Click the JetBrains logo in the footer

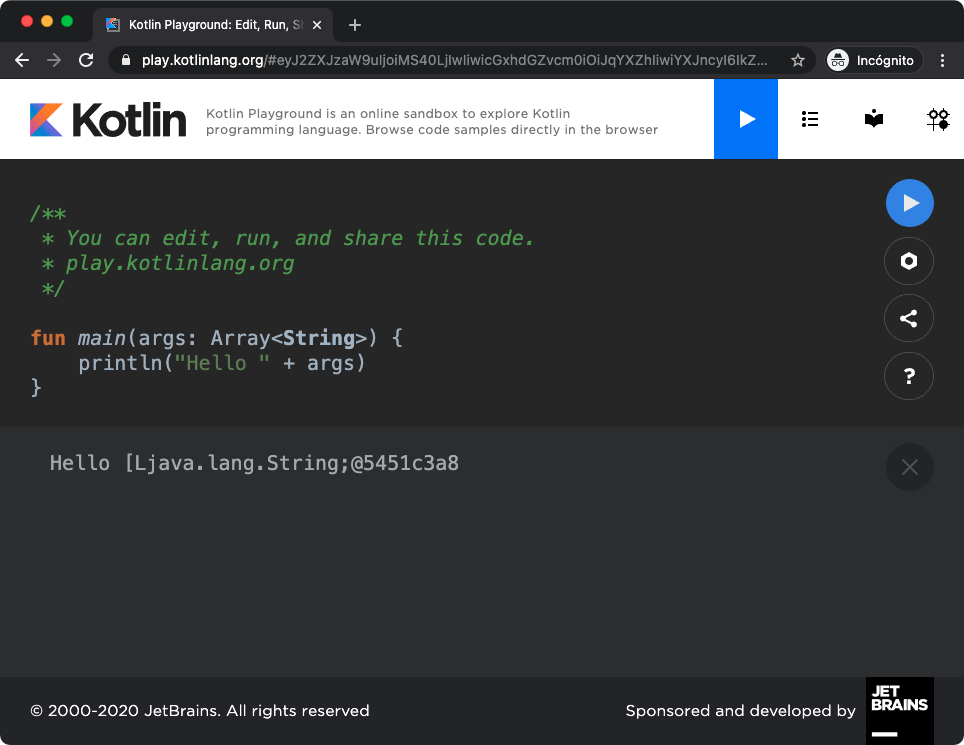tap(899, 710)
